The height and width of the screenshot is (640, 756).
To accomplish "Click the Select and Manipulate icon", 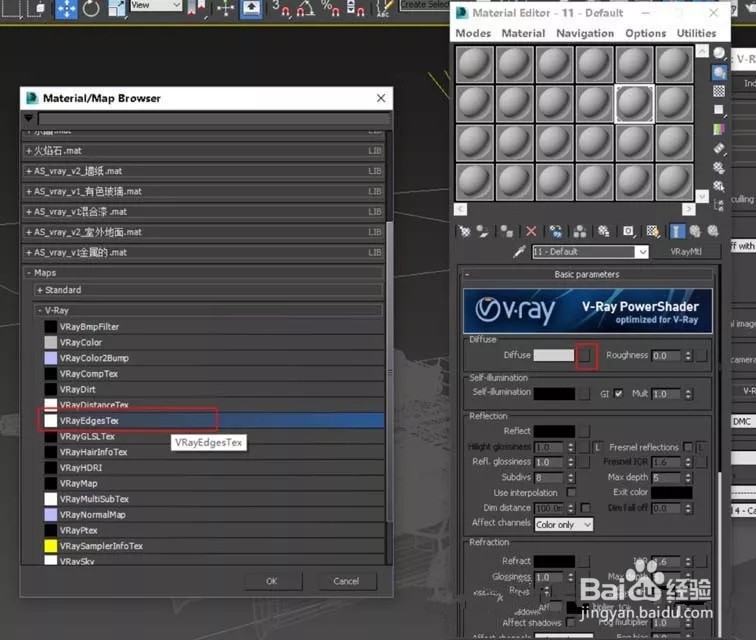I will click(226, 8).
